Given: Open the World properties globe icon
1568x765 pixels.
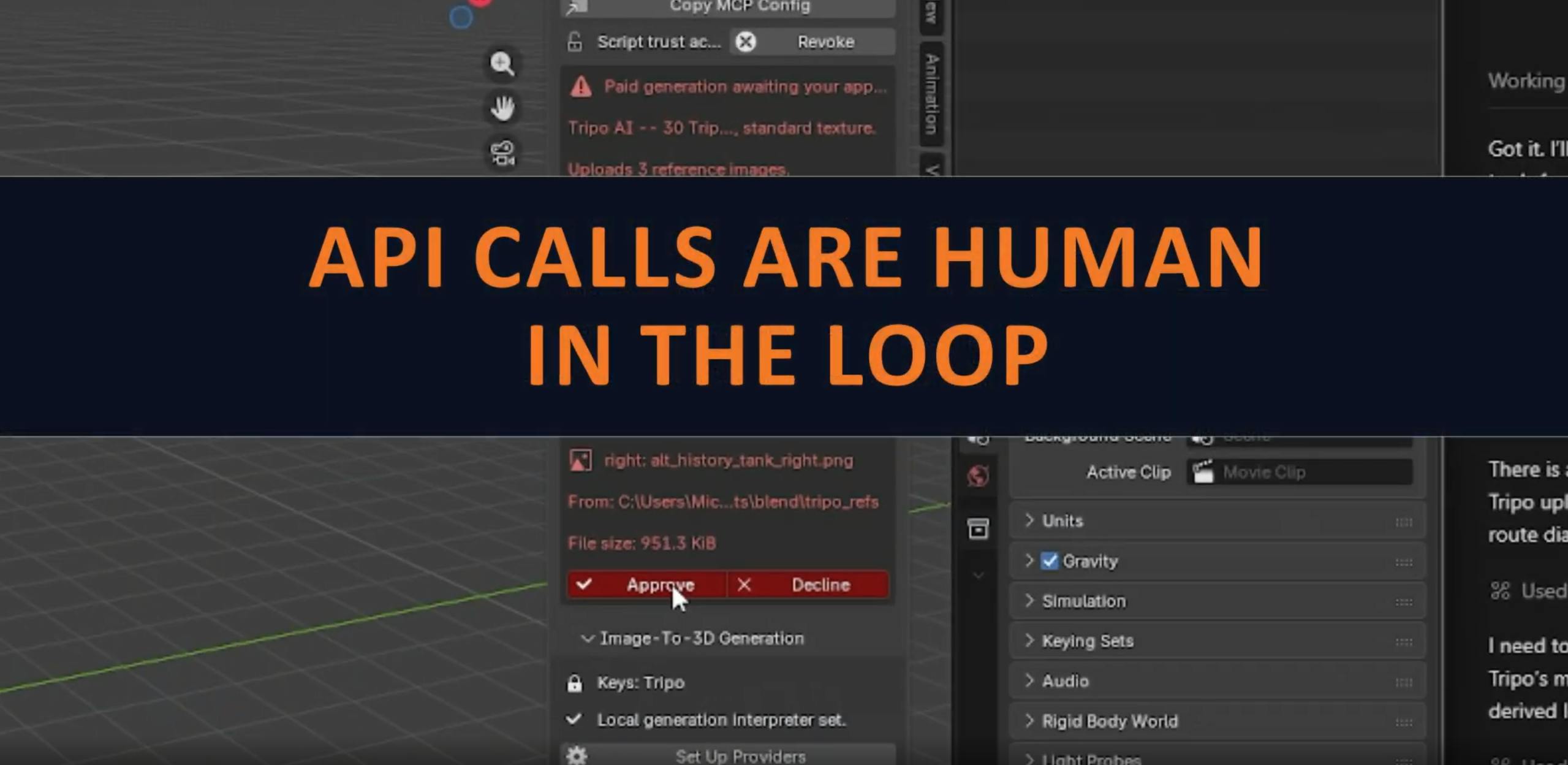Looking at the screenshot, I should [x=979, y=476].
